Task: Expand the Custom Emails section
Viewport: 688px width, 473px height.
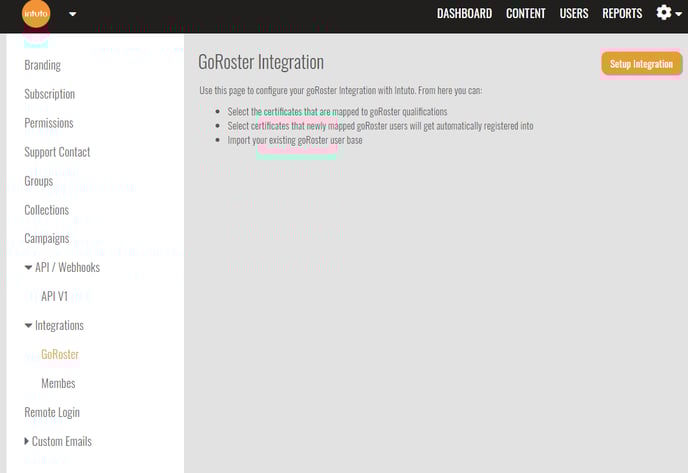Action: (58, 441)
